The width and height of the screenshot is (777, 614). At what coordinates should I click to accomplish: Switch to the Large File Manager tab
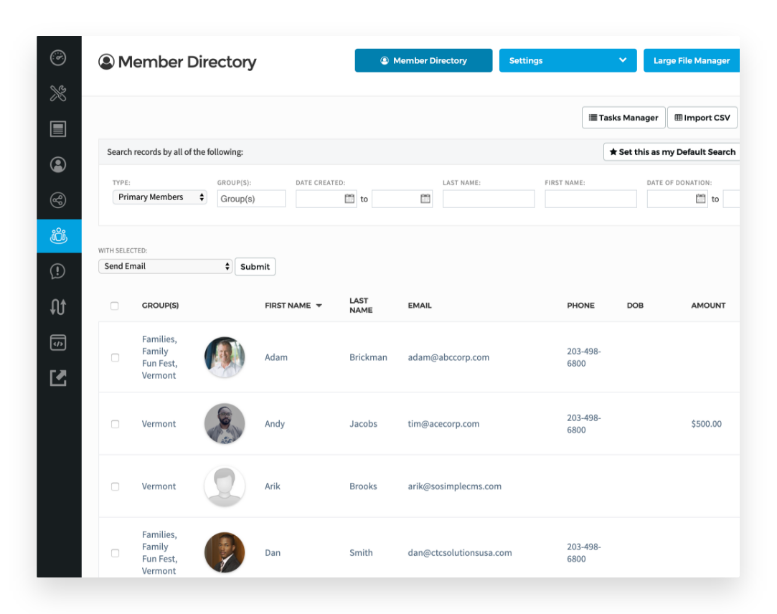coord(691,61)
